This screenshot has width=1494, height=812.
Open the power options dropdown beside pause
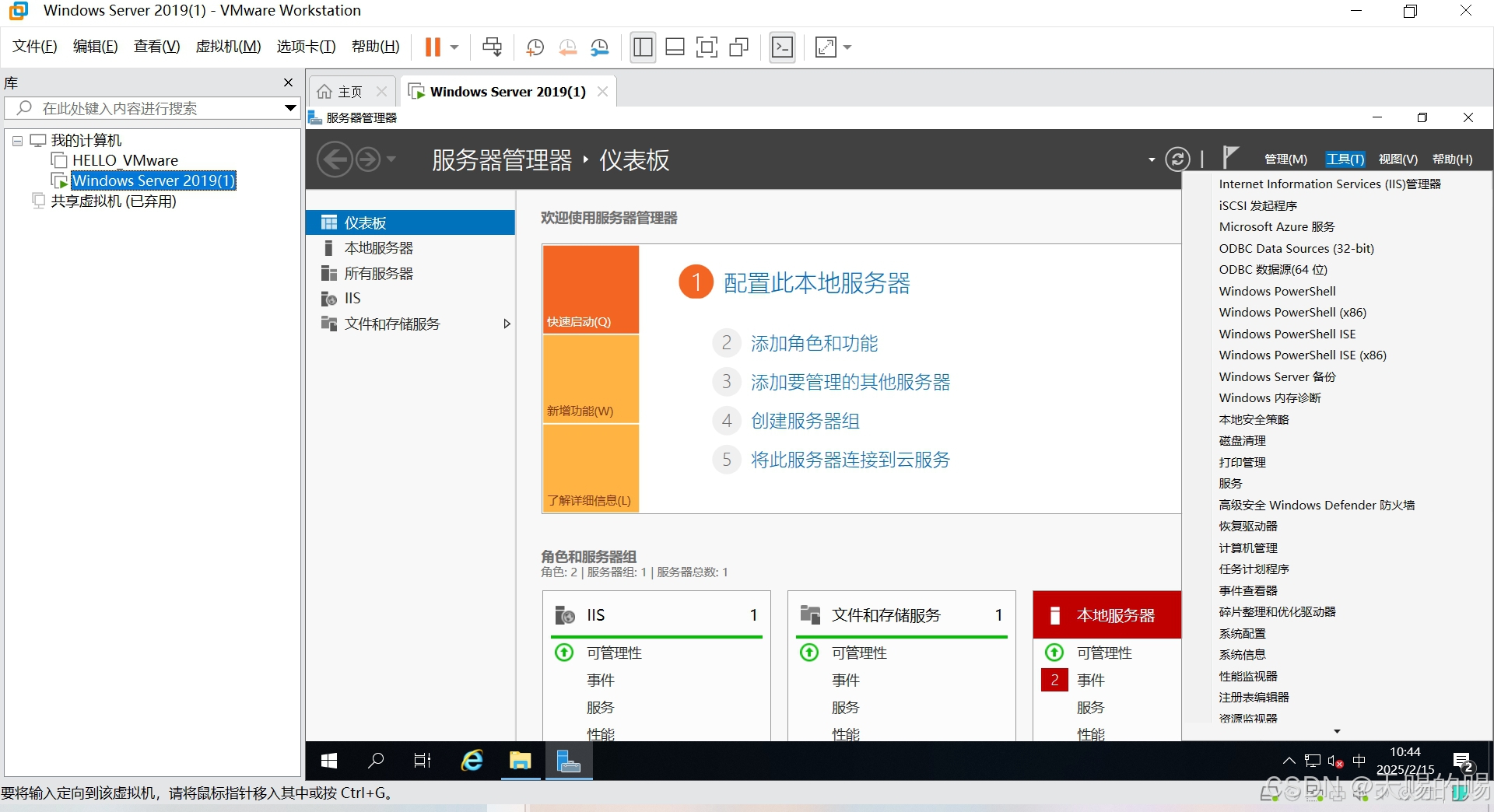point(454,47)
